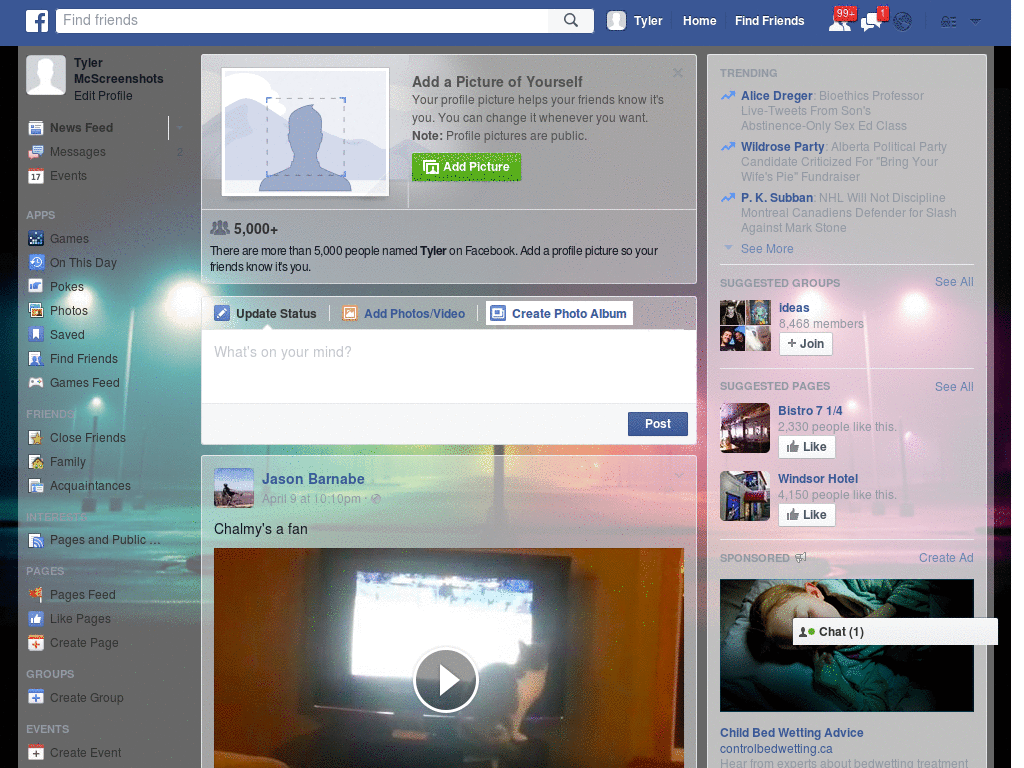The image size is (1024, 768).
Task: Click the Pokes icon
Action: [36, 287]
